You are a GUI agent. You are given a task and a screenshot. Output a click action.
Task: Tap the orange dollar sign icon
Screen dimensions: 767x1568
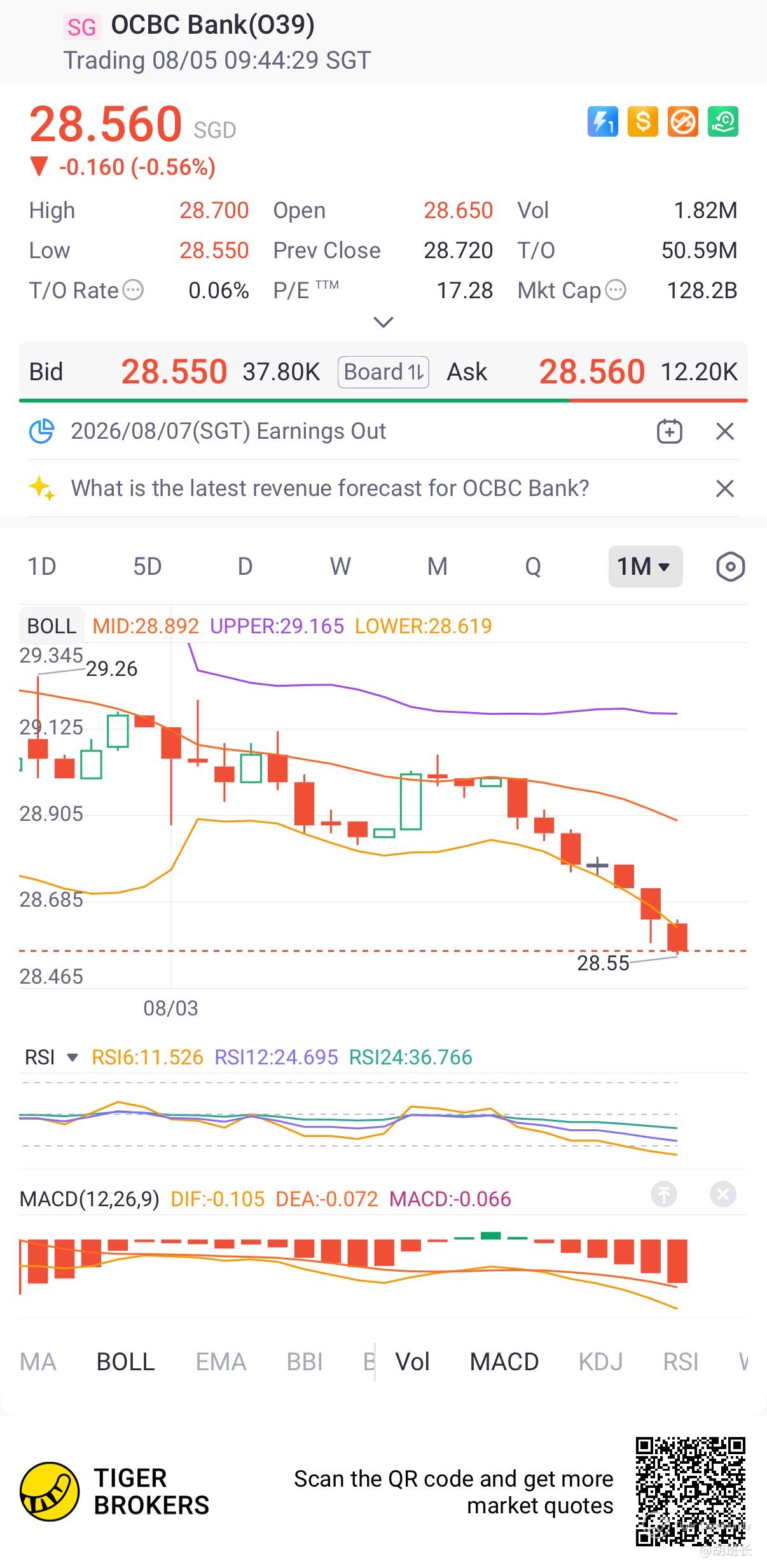[x=642, y=121]
